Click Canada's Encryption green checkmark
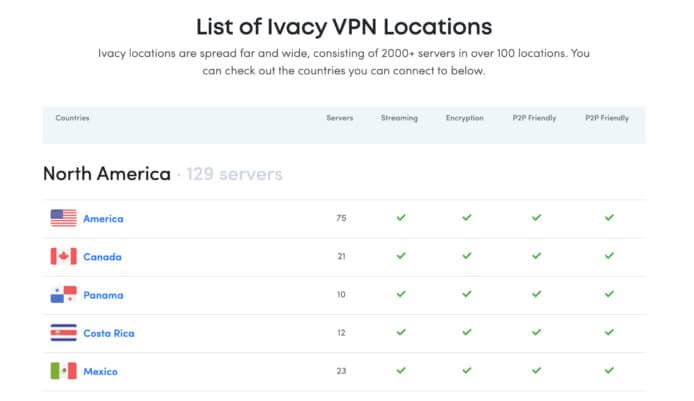 tap(467, 256)
